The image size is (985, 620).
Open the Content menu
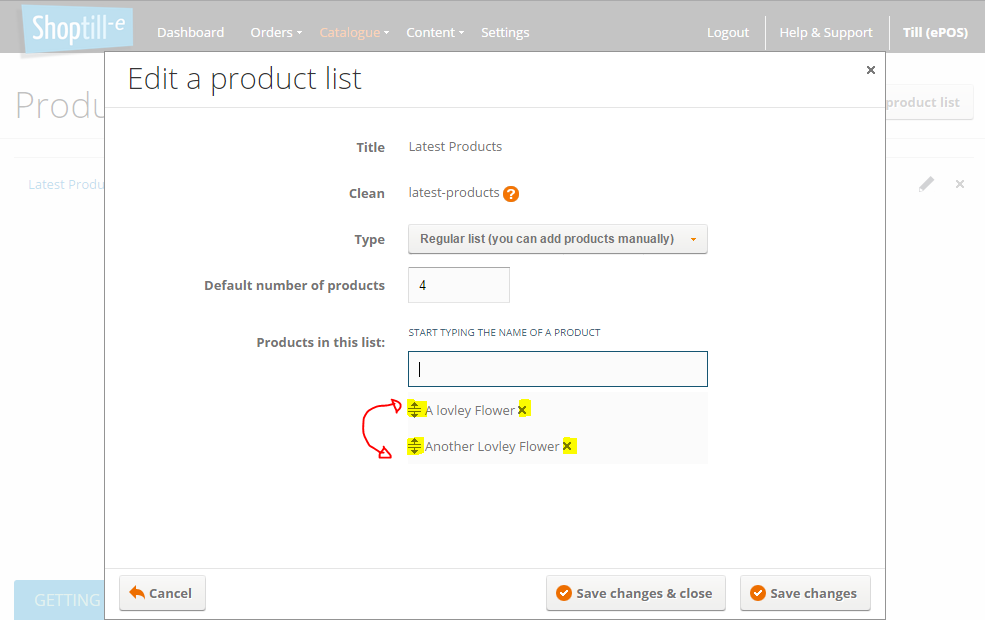click(435, 33)
